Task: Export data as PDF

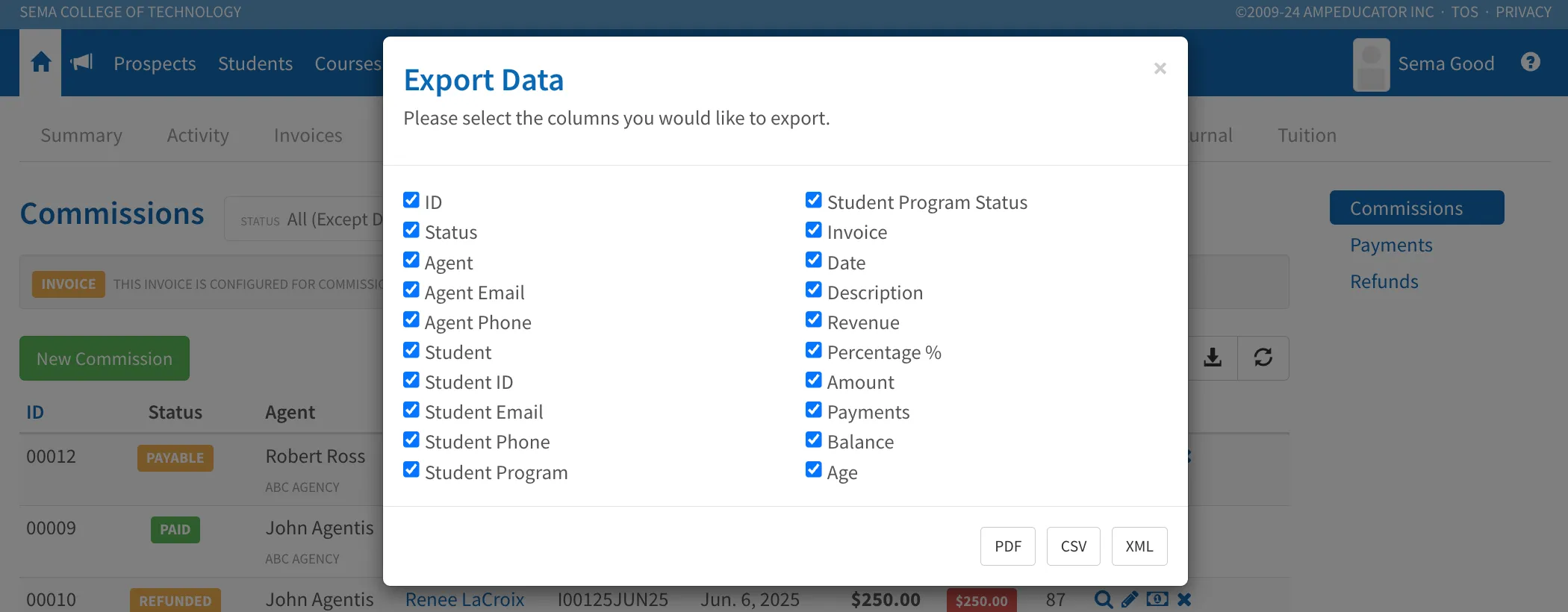Action: [1008, 546]
